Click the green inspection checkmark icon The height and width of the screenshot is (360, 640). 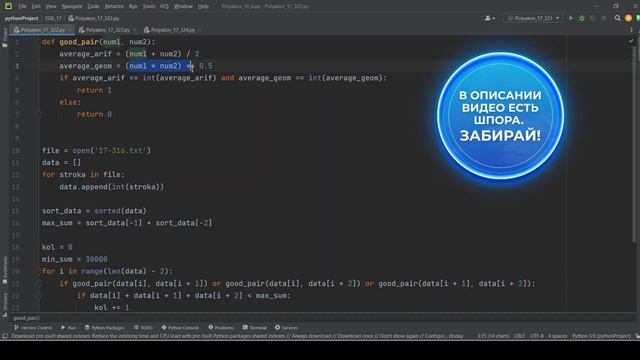click(x=631, y=41)
